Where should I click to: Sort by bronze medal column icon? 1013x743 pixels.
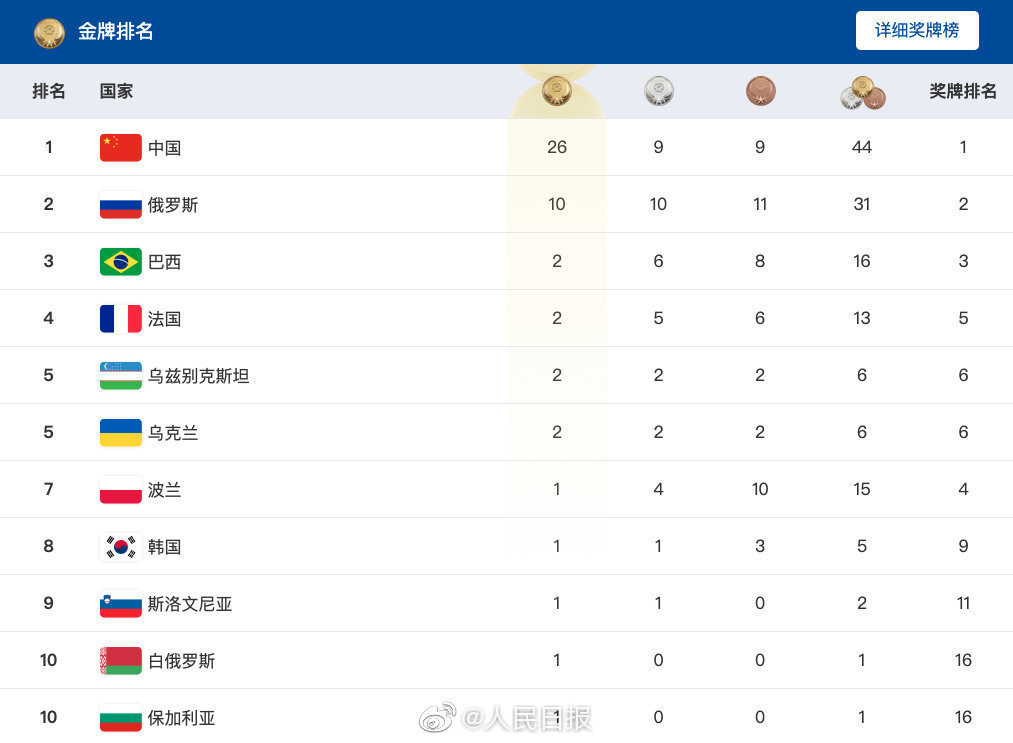point(760,91)
